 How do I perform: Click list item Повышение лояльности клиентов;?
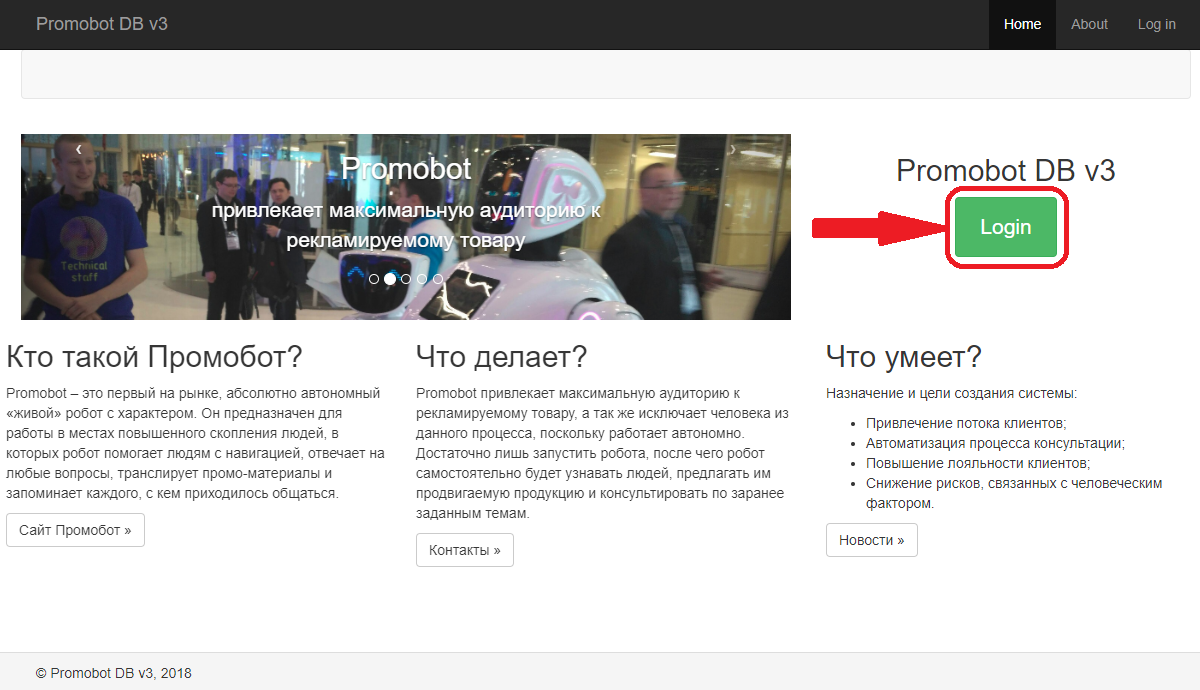click(x=978, y=463)
